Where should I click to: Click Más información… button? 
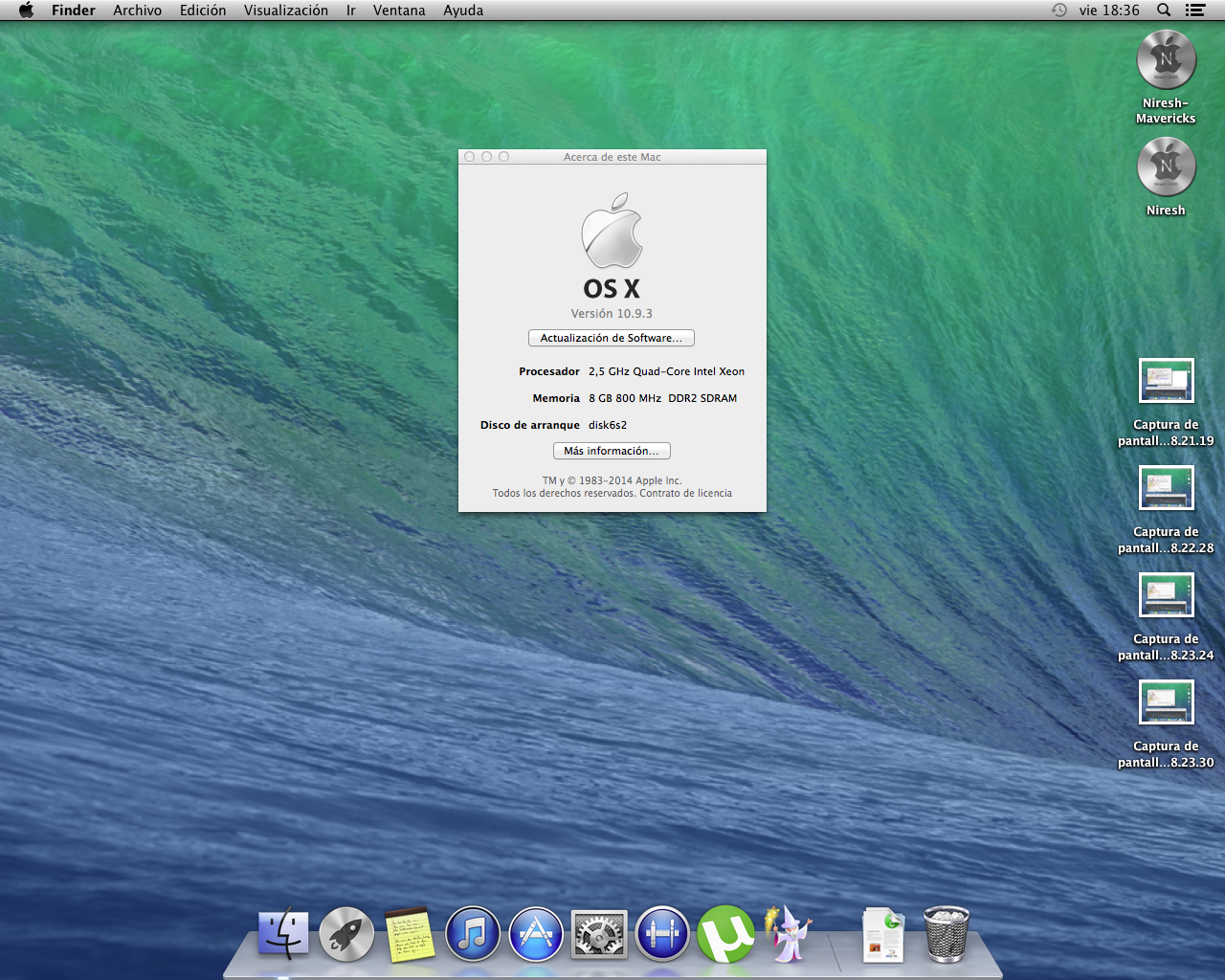(612, 451)
